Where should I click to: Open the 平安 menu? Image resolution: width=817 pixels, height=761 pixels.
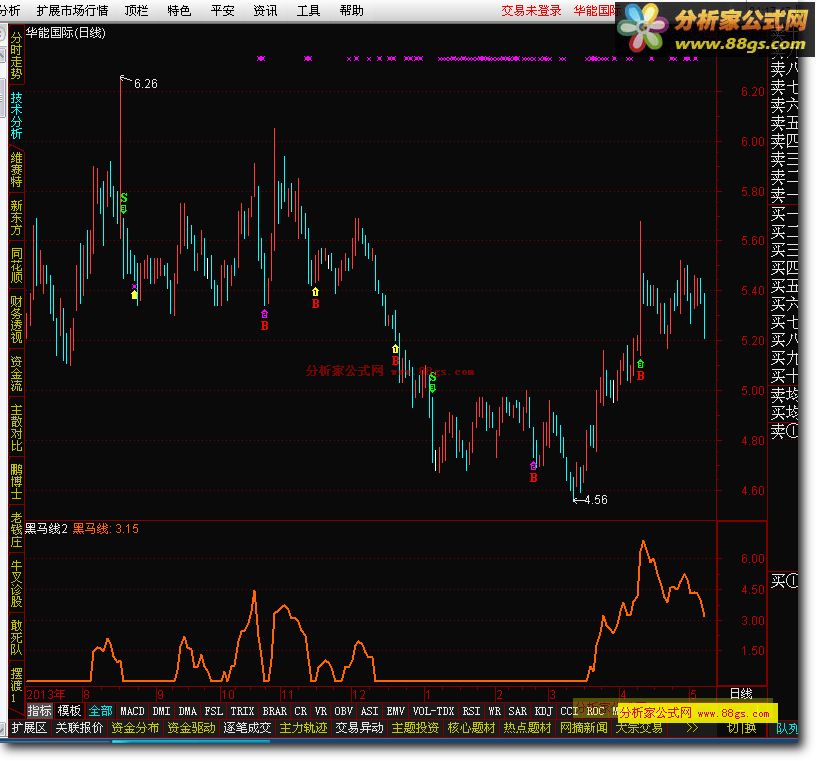coord(222,10)
